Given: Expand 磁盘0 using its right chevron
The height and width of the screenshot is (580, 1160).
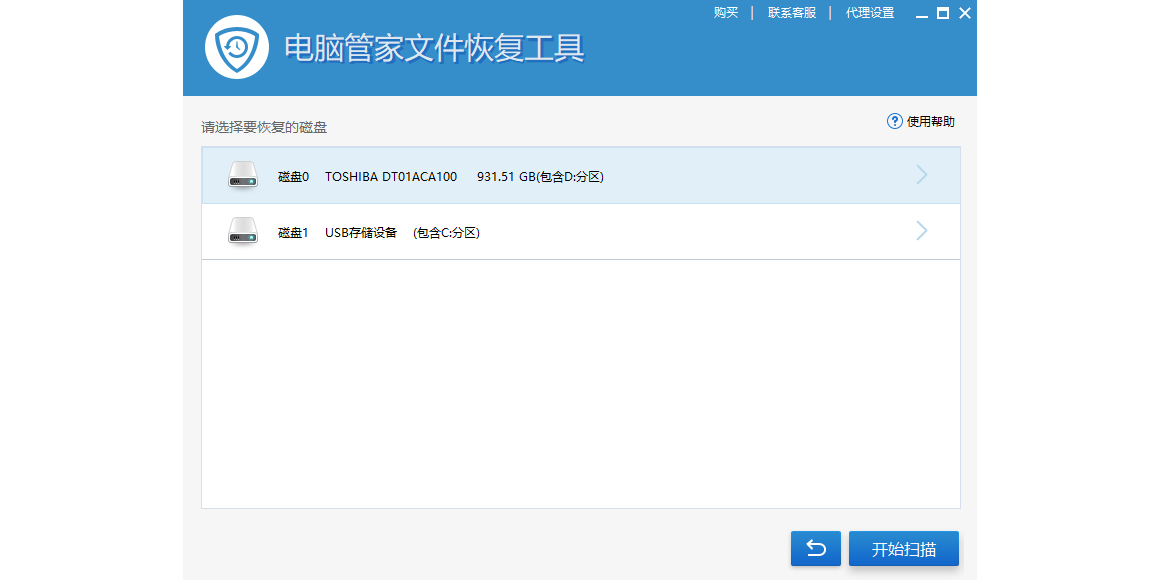Looking at the screenshot, I should (921, 176).
